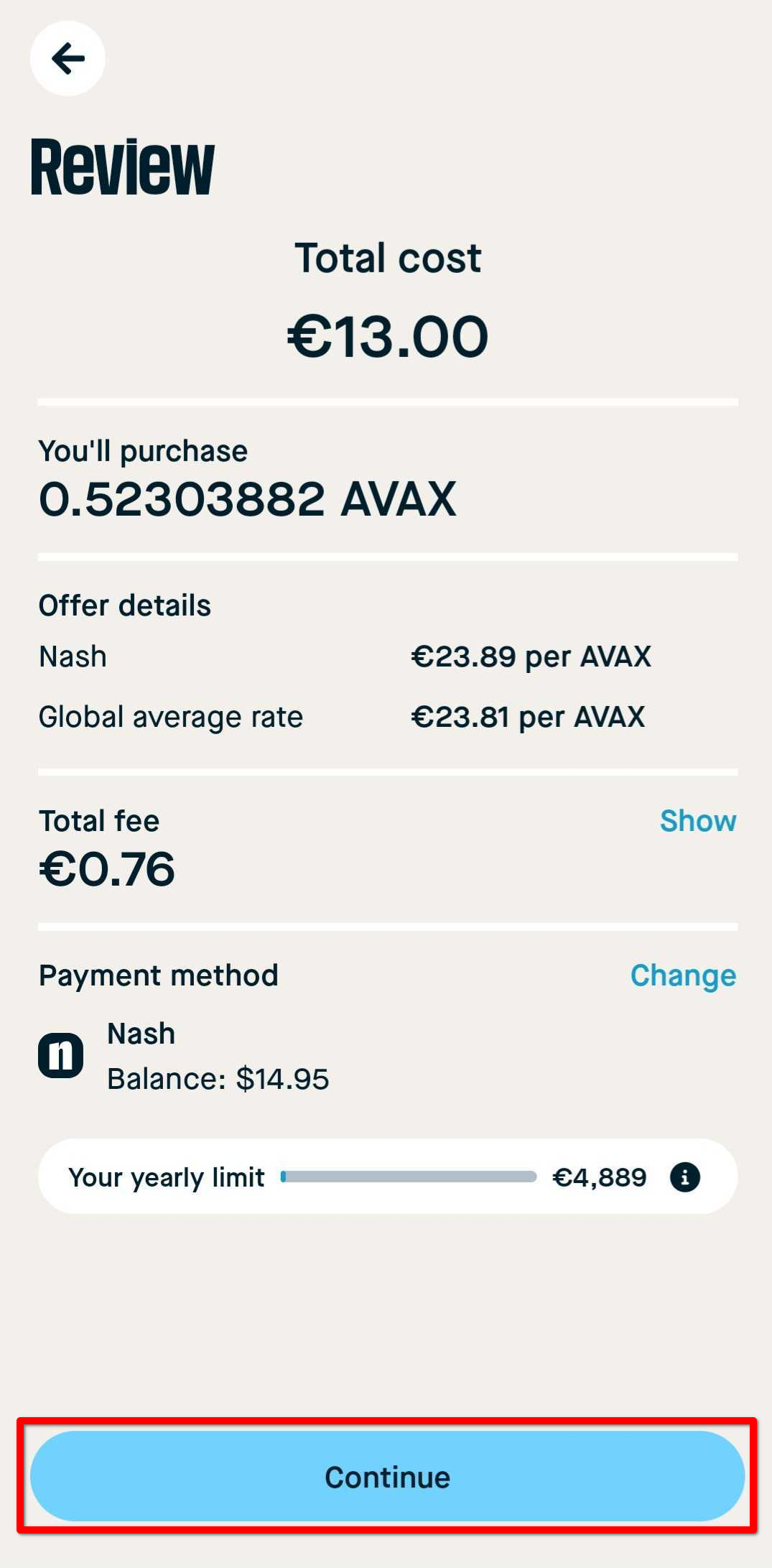Tap the €4,889 yearly limit value
Screen dimensions: 772x1568
pos(600,1177)
